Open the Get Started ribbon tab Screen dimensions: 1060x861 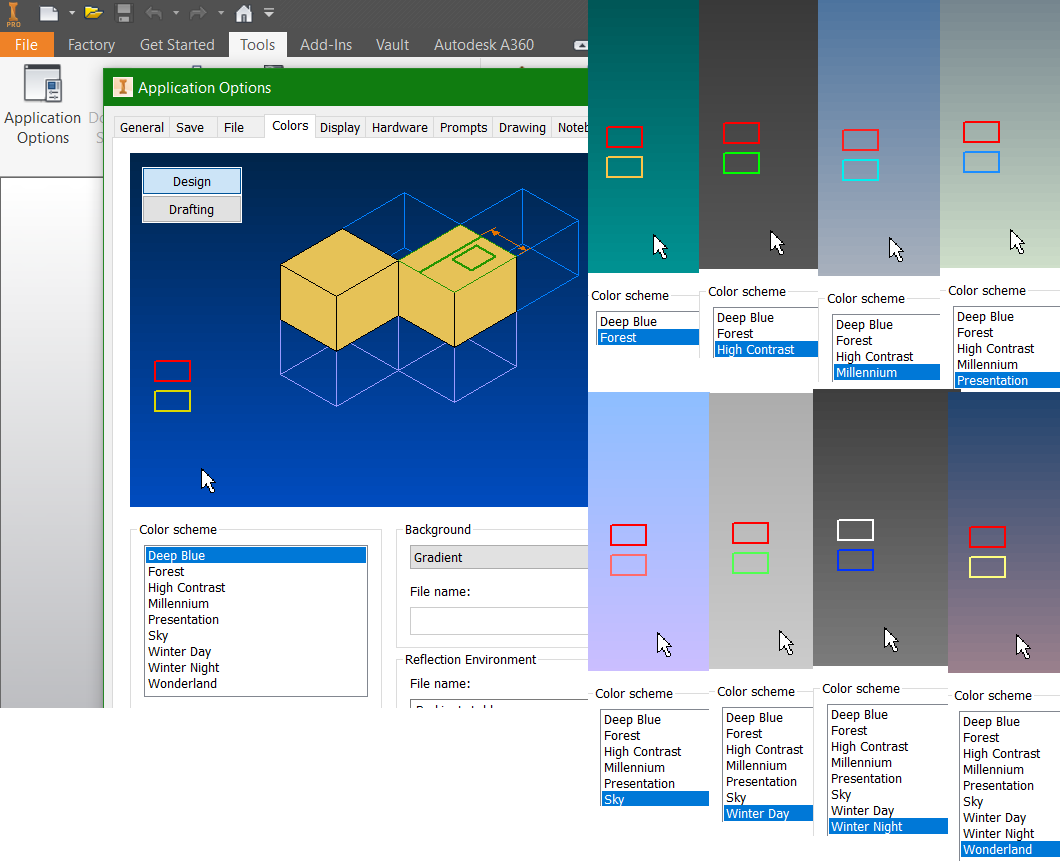tap(177, 44)
